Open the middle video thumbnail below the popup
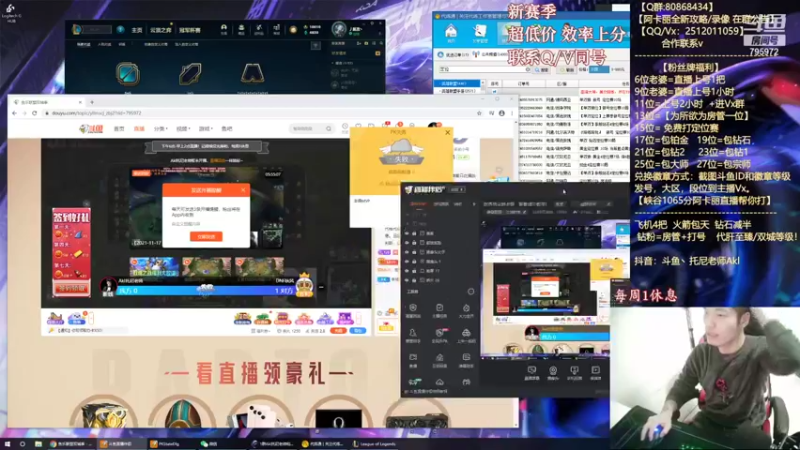800x450 pixels. 206,266
